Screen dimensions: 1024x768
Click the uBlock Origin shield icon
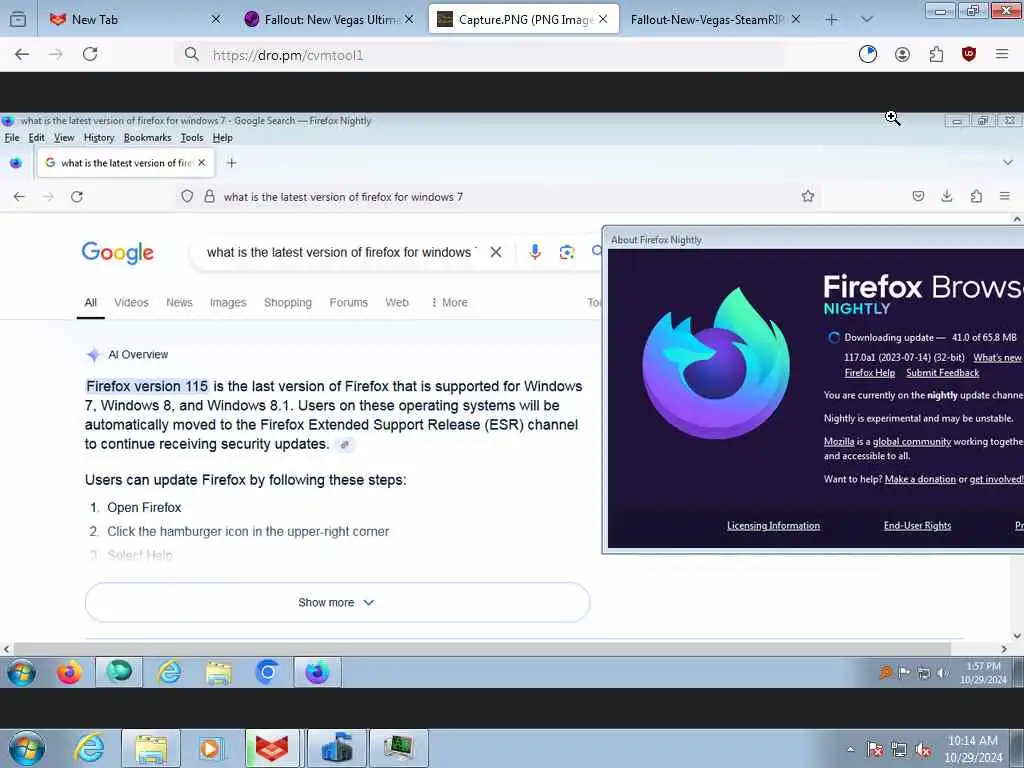tap(969, 54)
